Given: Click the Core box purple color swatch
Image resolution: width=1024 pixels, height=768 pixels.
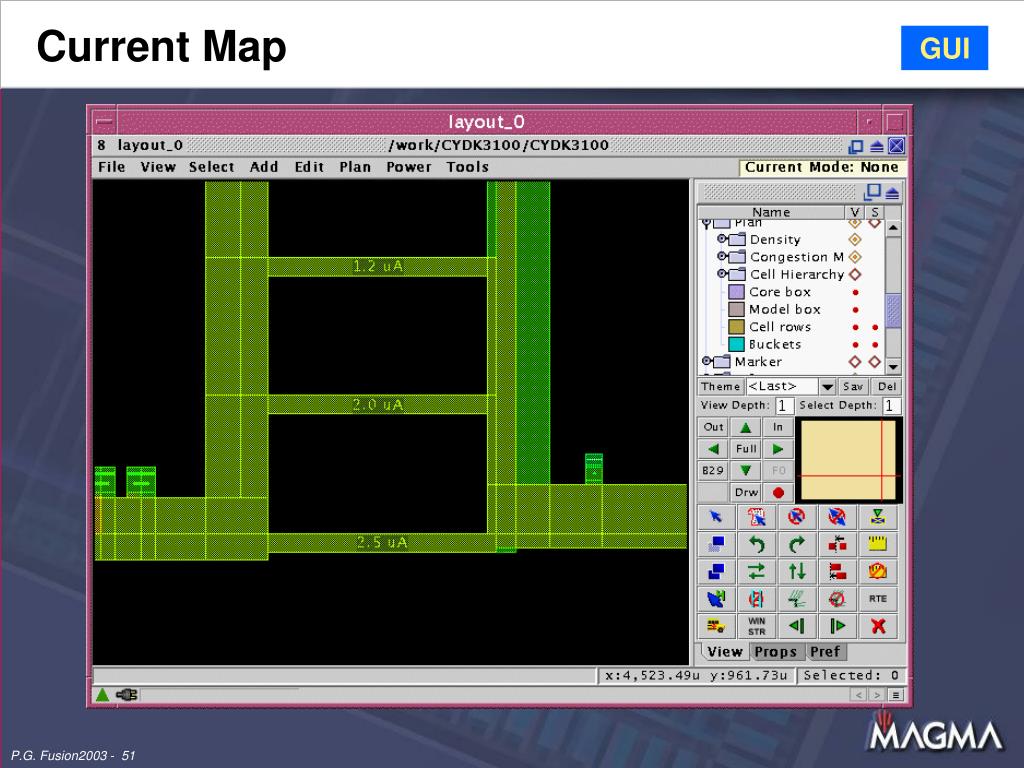Looking at the screenshot, I should pos(737,292).
